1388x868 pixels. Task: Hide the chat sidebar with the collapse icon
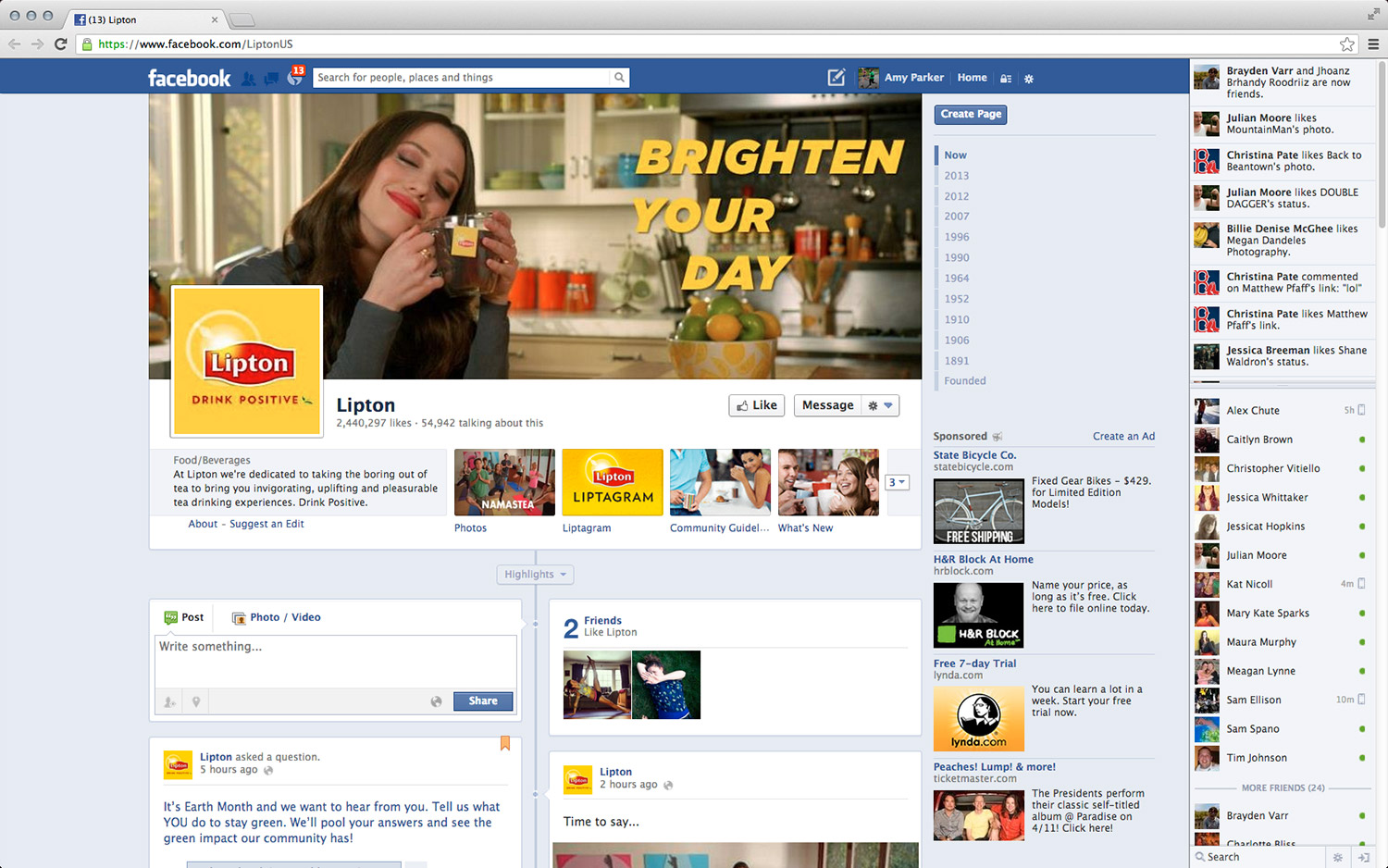pyautogui.click(x=1363, y=857)
